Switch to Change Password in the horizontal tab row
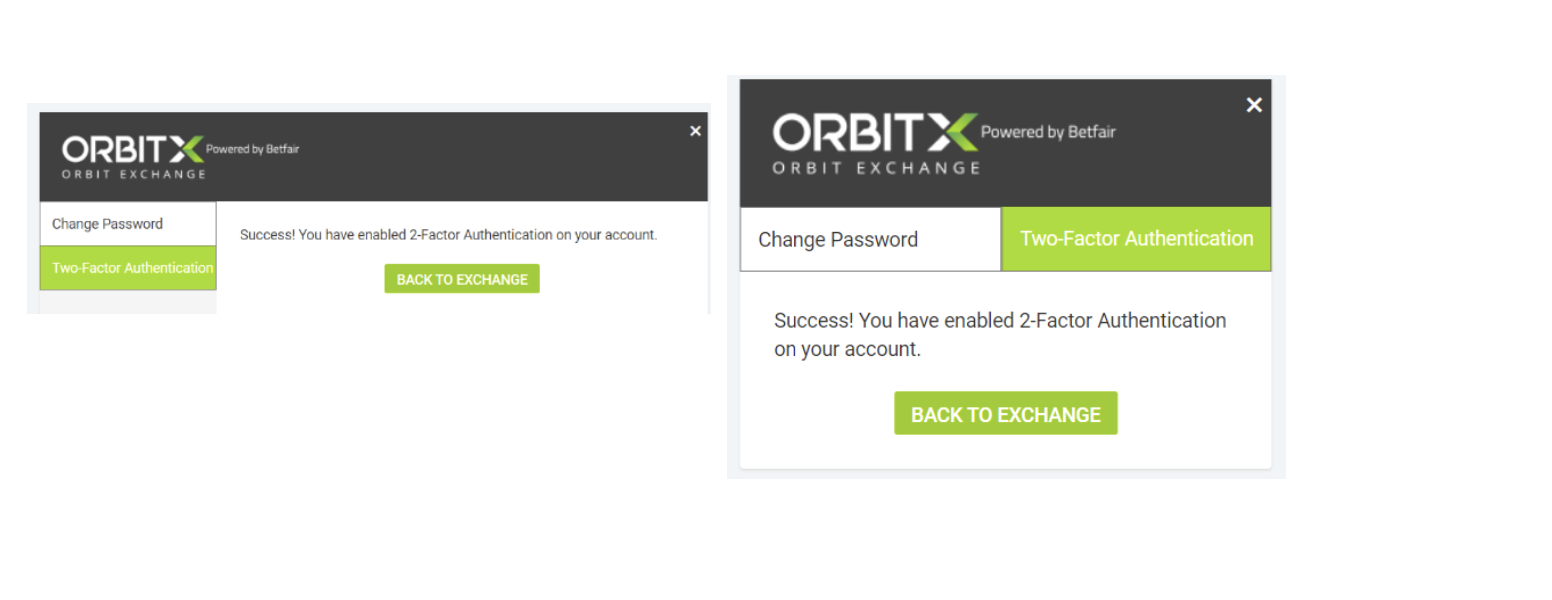The width and height of the screenshot is (1552, 600). (870, 240)
